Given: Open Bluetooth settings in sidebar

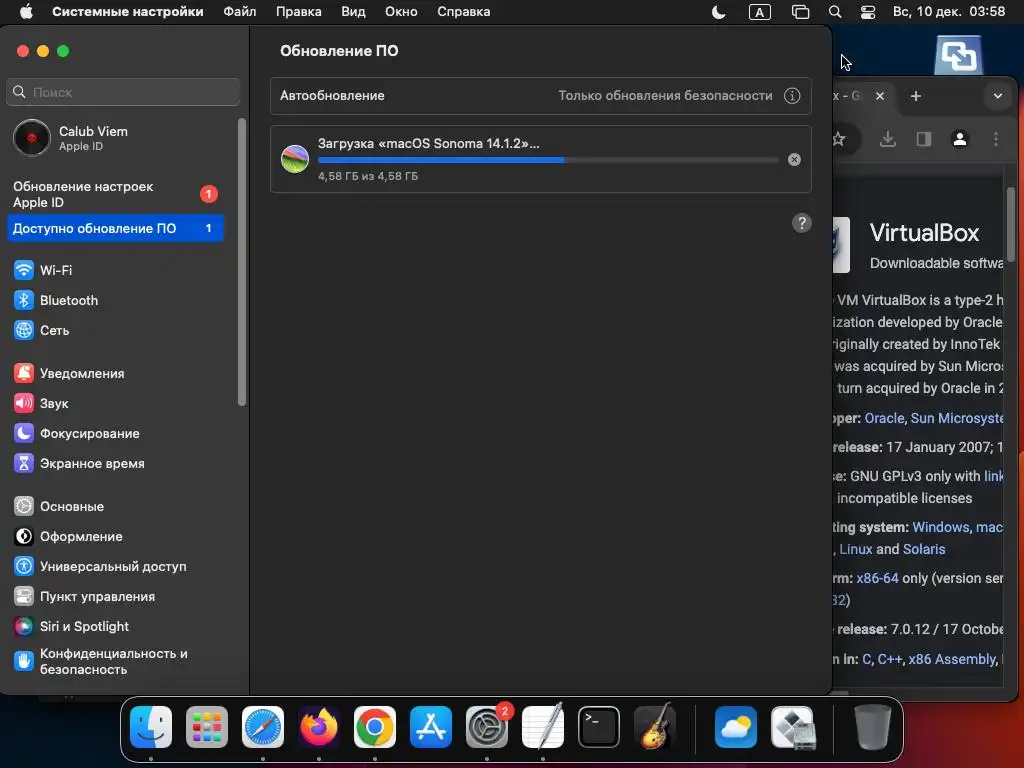Looking at the screenshot, I should [x=56, y=300].
